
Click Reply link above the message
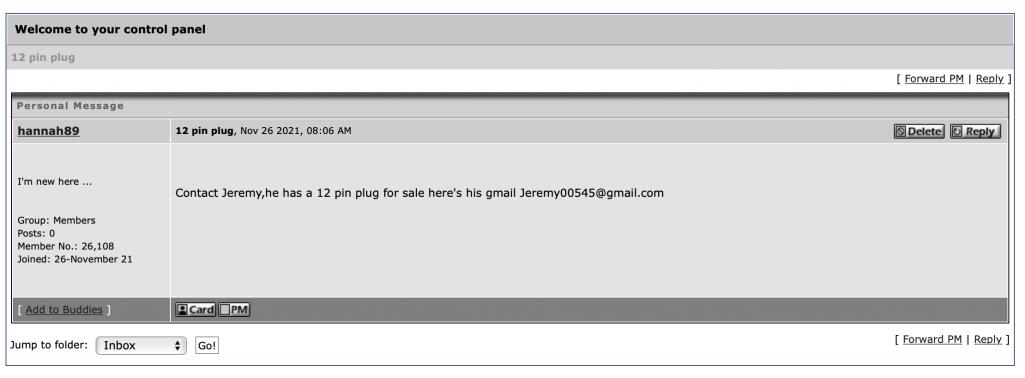coord(989,78)
